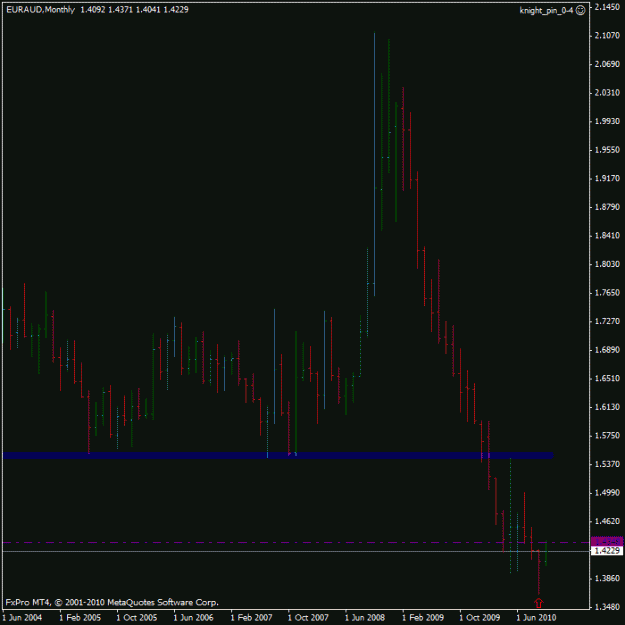Click the red up arrow signal marker
Image resolution: width=625 pixels, height=625 pixels.
(539, 603)
